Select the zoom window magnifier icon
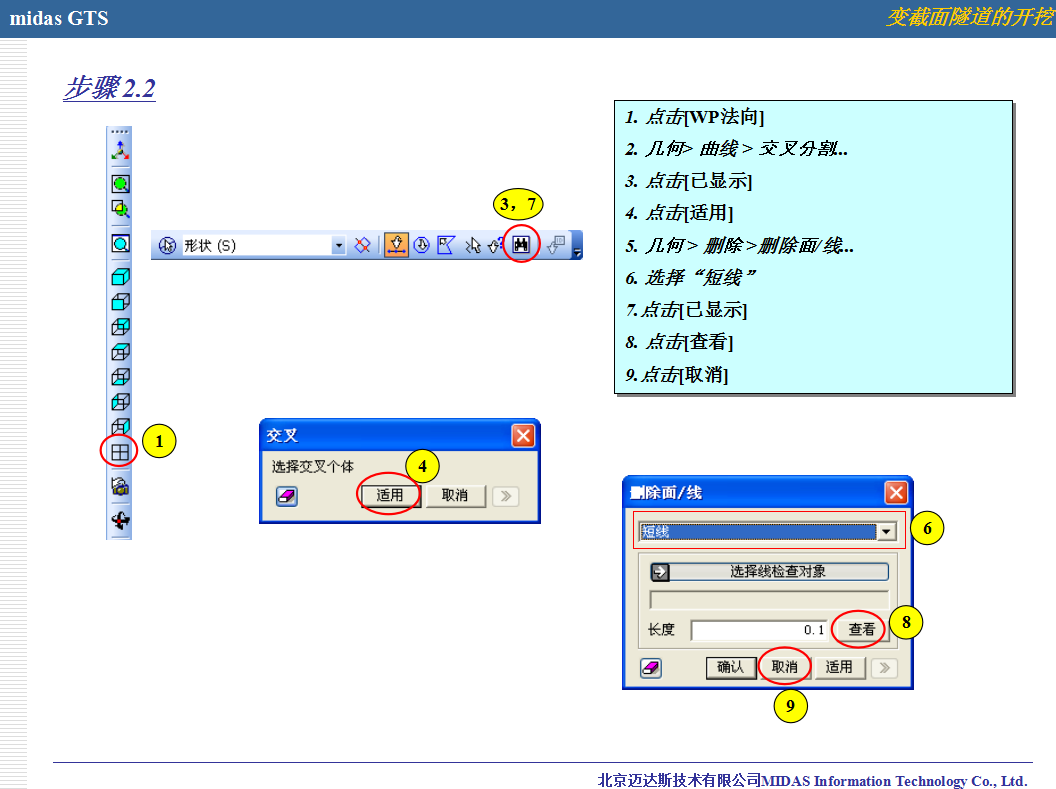This screenshot has width=1056, height=789. click(121, 210)
